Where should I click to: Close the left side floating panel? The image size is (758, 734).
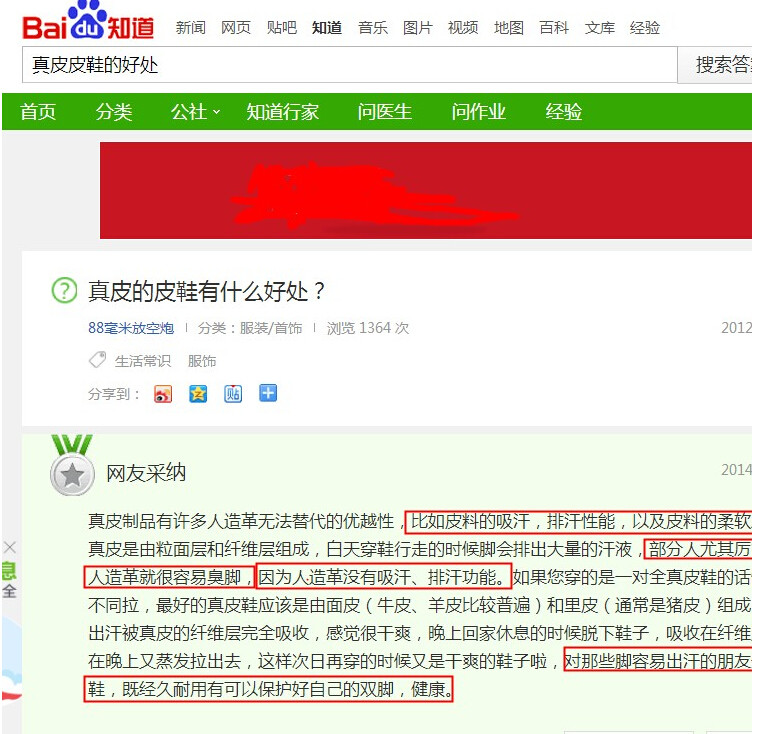tap(10, 547)
